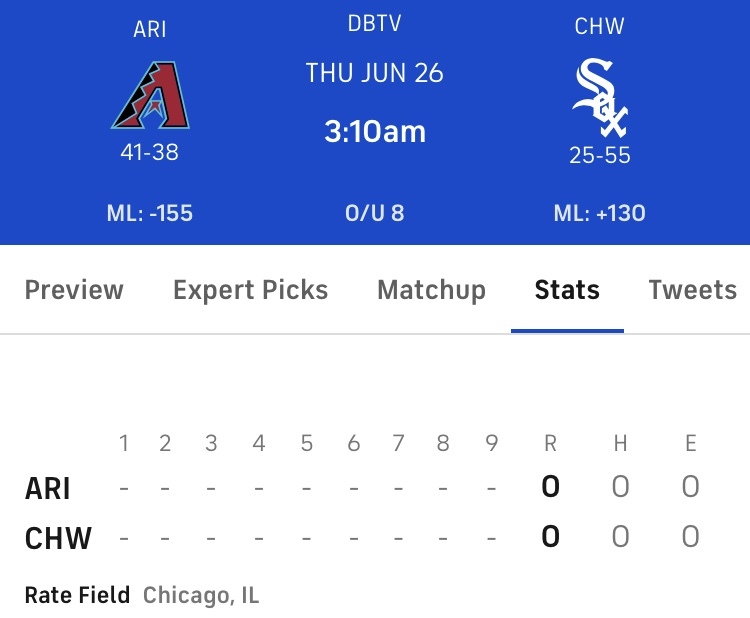Viewport: 750px width, 618px height.
Task: Select the Stats tab
Action: [x=567, y=290]
